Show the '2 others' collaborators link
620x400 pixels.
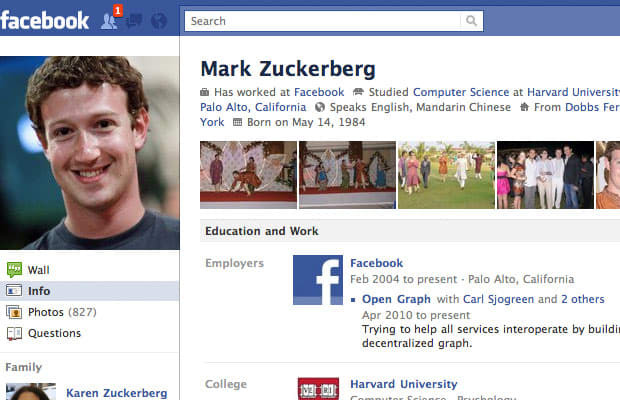click(583, 299)
